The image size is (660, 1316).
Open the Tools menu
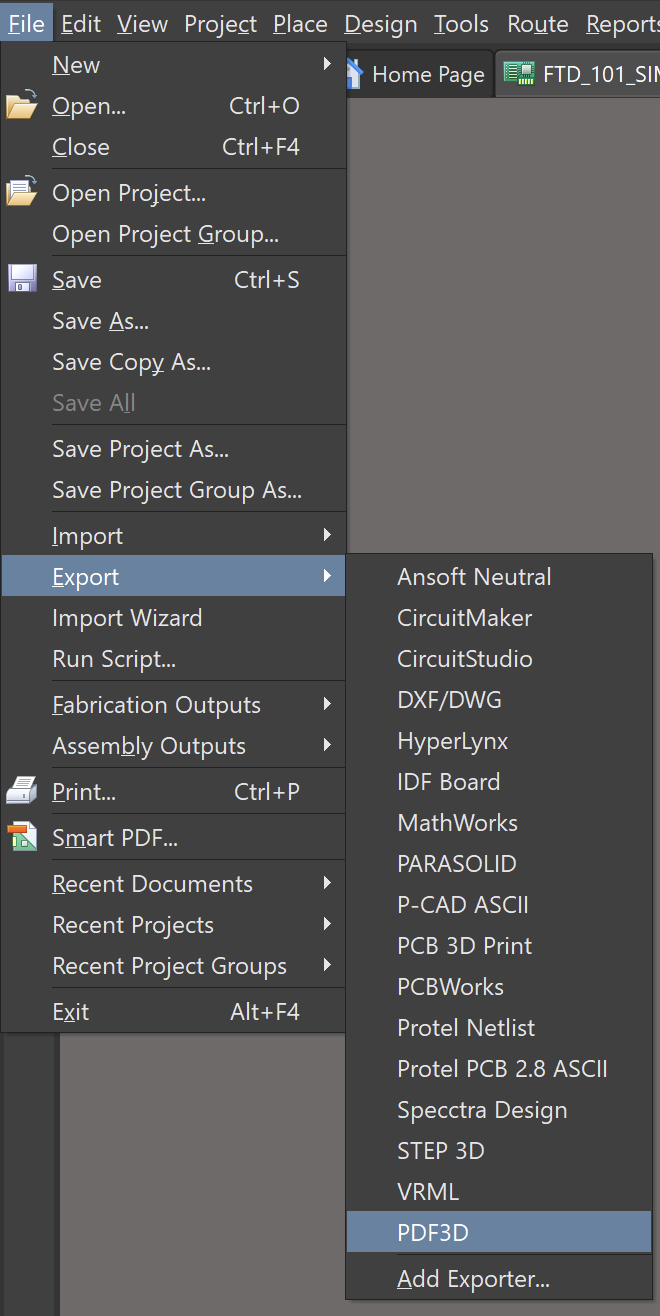tap(461, 23)
